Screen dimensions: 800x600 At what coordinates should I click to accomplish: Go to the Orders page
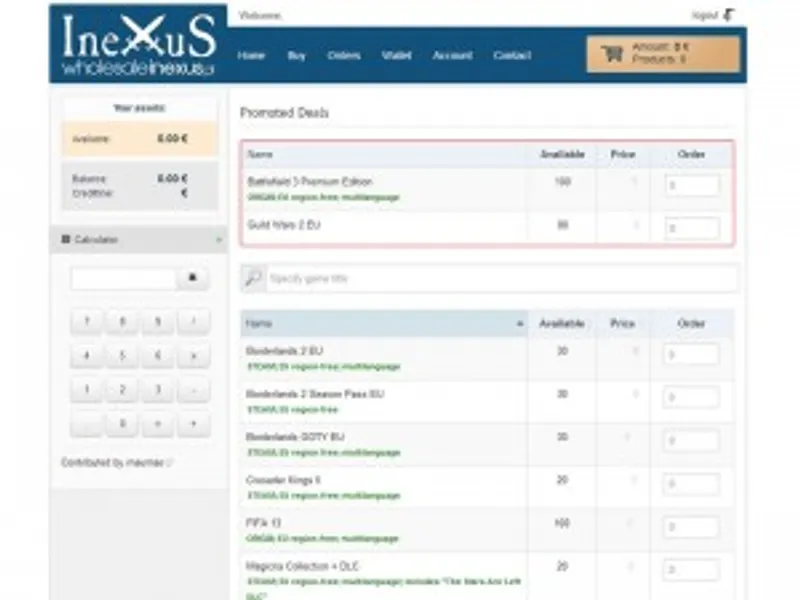pyautogui.click(x=344, y=56)
